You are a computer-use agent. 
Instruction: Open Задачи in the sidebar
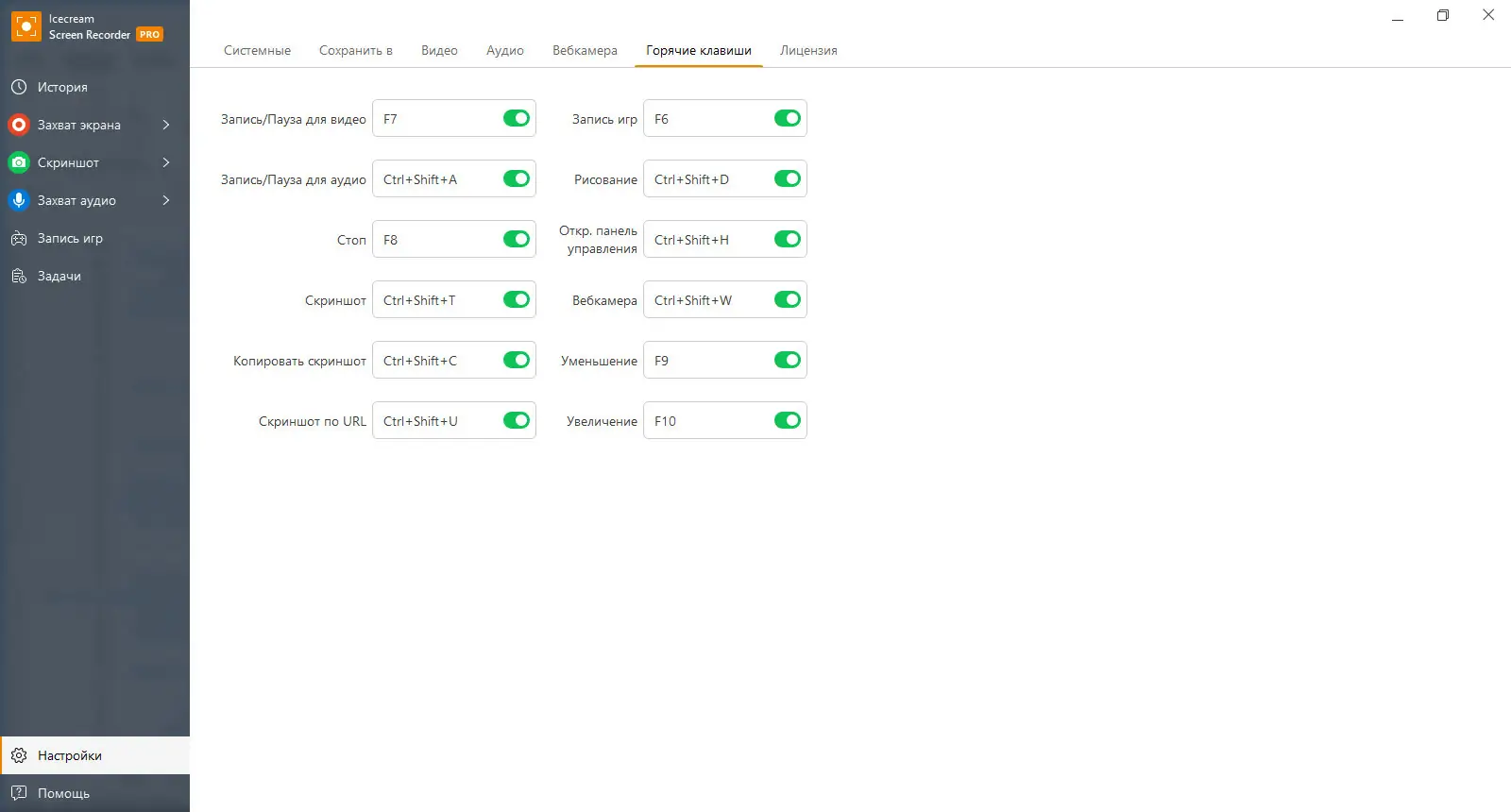94,276
